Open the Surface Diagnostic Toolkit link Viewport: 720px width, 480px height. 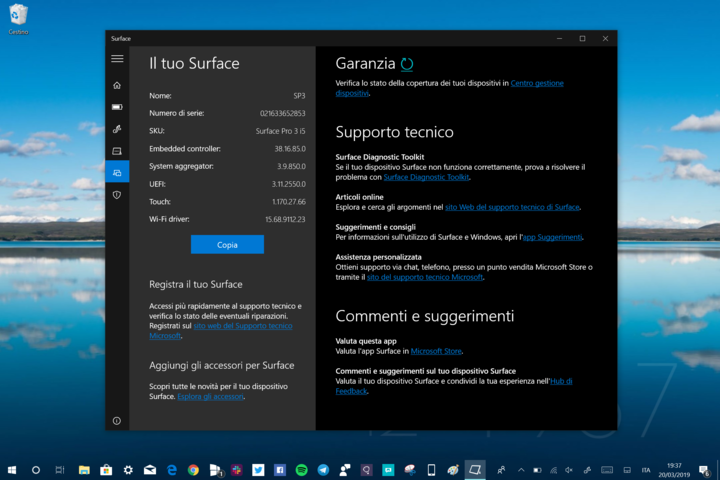tap(426, 177)
